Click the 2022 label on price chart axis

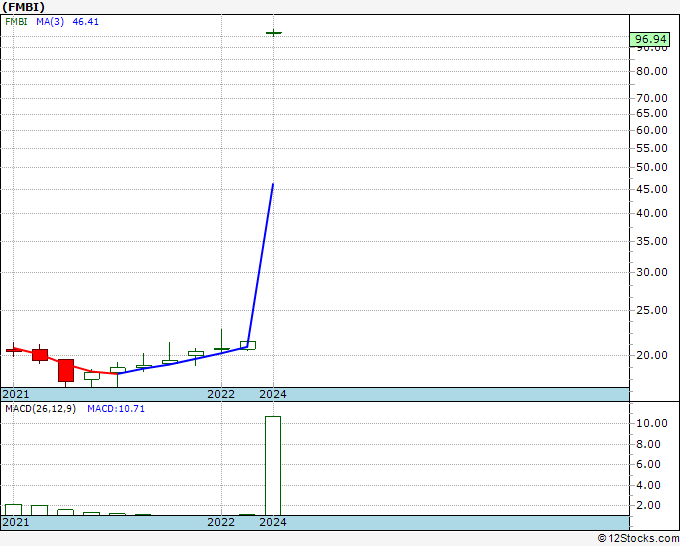(221, 394)
